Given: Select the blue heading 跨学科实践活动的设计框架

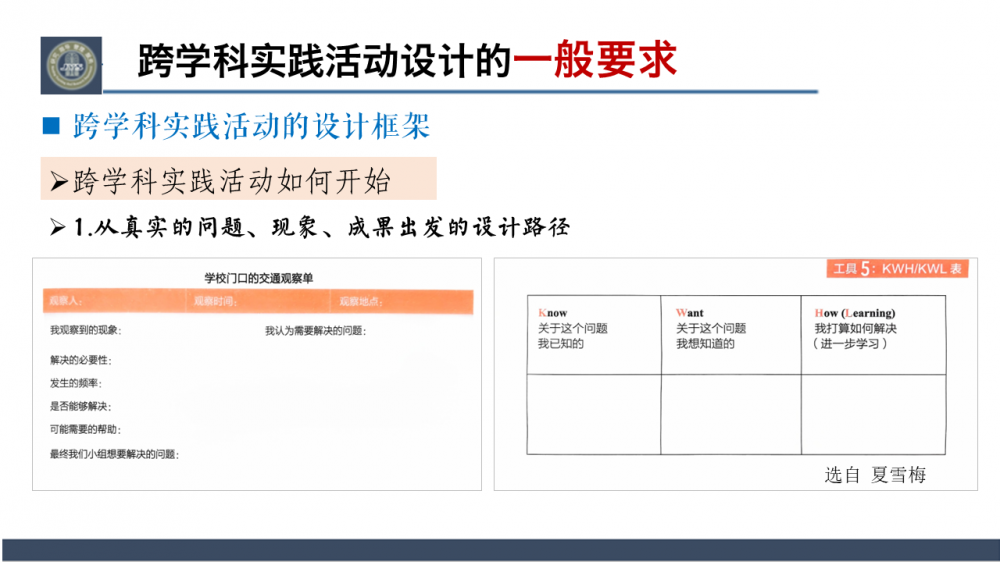Looking at the screenshot, I should point(251,127).
